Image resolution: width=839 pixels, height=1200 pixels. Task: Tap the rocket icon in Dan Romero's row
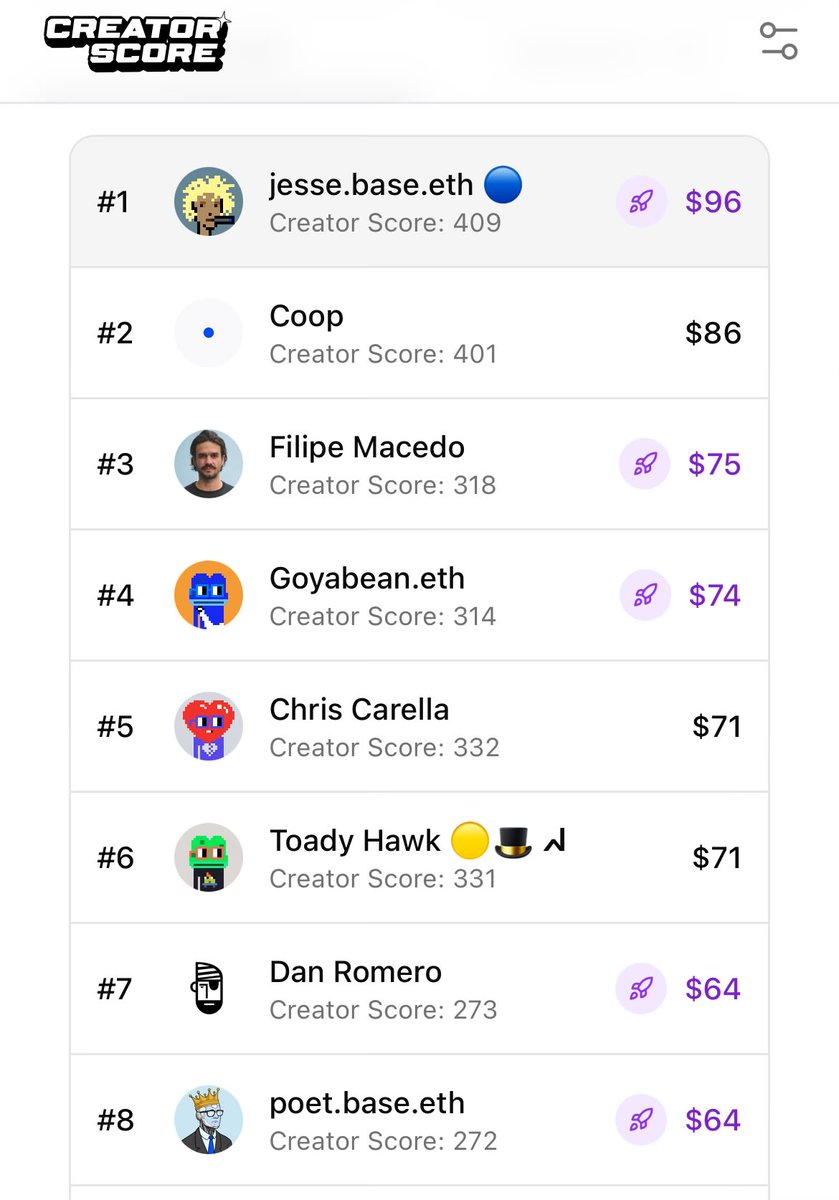coord(641,989)
